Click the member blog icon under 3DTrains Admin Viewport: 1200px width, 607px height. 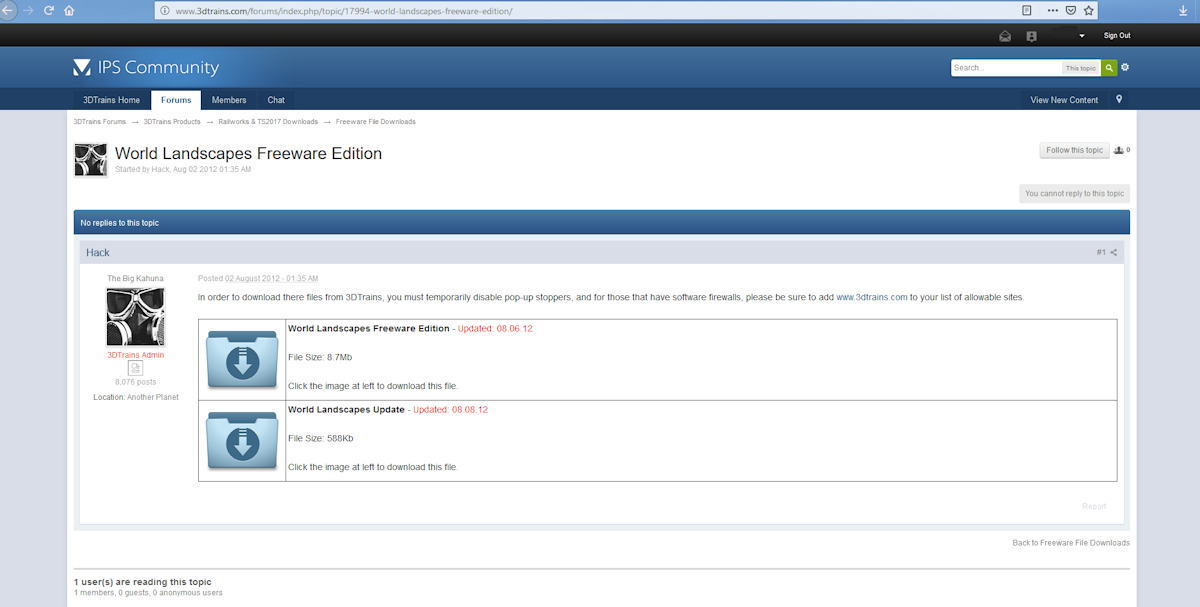pos(136,368)
